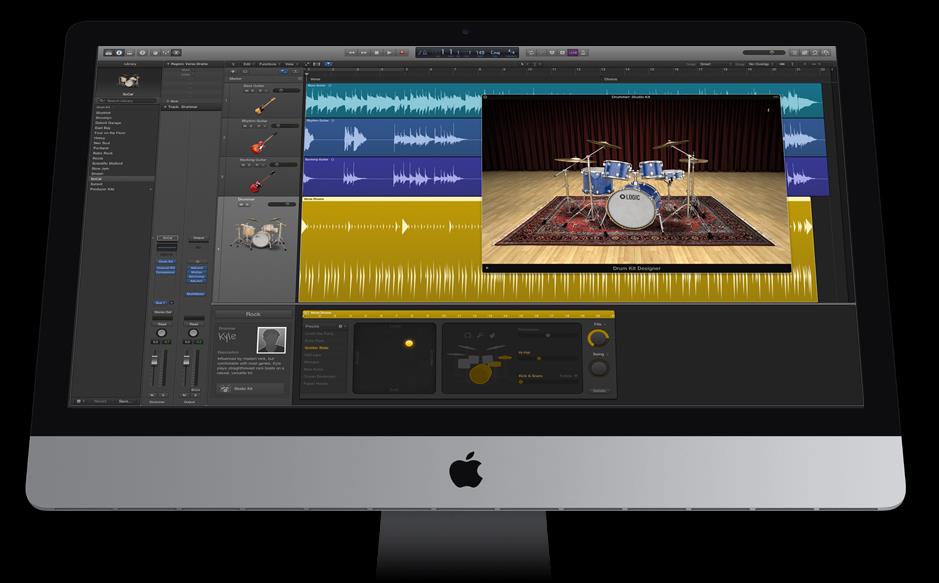This screenshot has width=939, height=583.
Task: Click the duplicate track button
Action: pyautogui.click(x=245, y=71)
